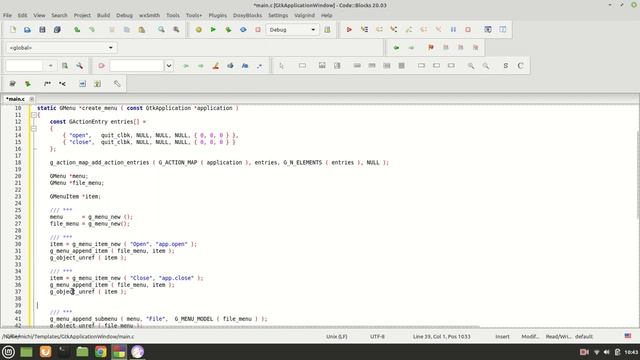Toggle browse mark with the red flag icon
This screenshot has width=640, height=360.
click(x=431, y=48)
